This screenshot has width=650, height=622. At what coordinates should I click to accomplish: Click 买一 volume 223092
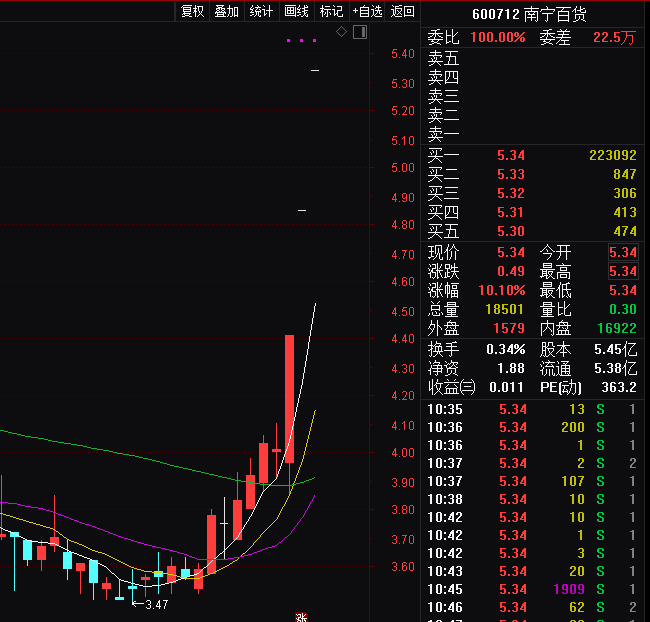[x=613, y=156]
